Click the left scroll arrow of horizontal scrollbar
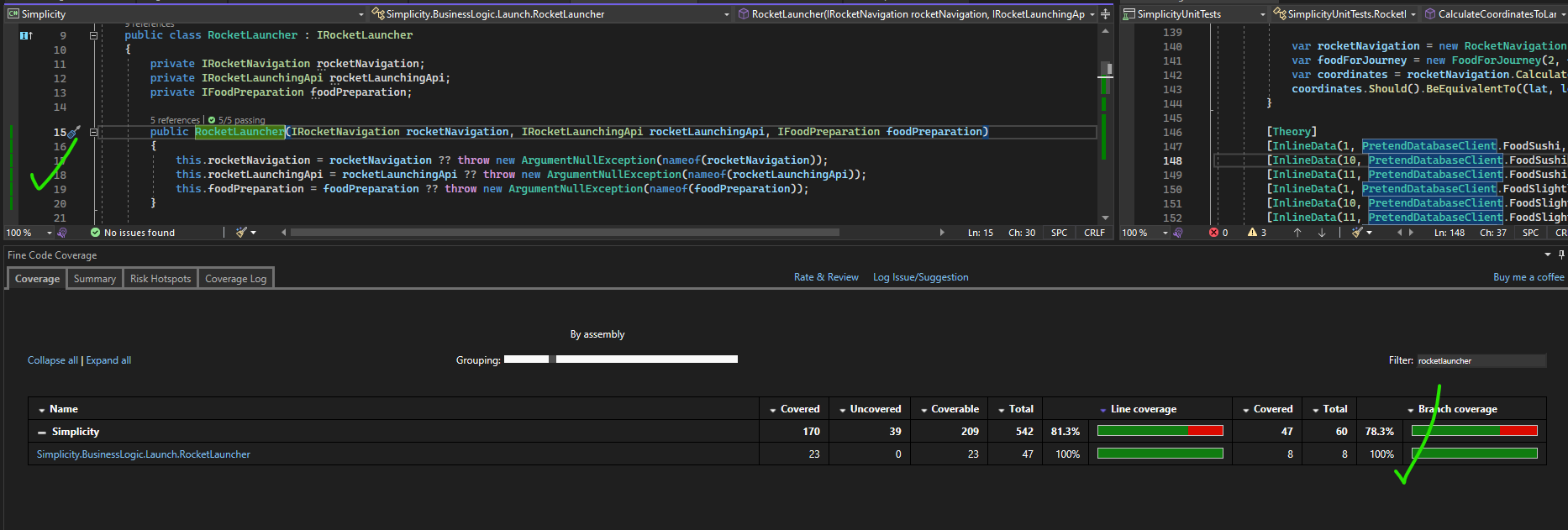The width and height of the screenshot is (1568, 530). (283, 233)
